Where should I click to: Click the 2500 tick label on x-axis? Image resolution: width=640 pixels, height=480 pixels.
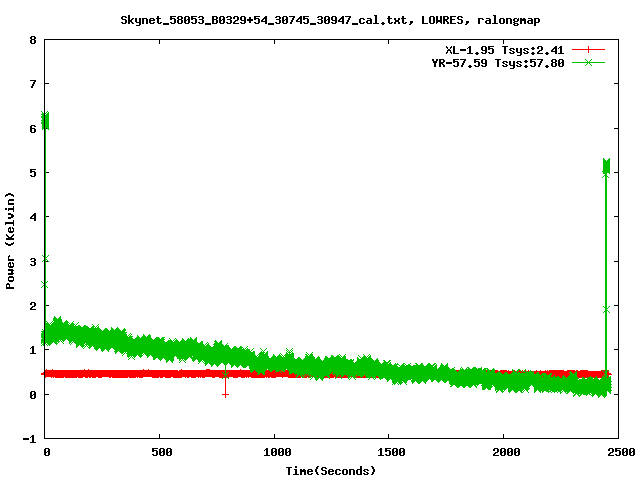click(618, 453)
